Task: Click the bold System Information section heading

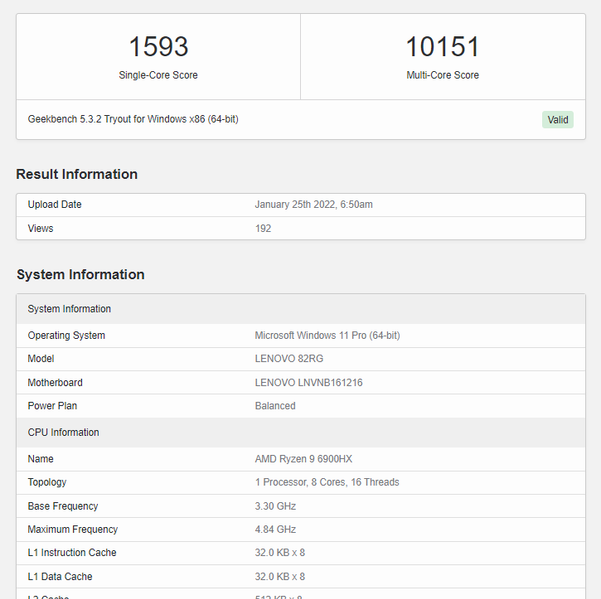Action: pos(80,274)
